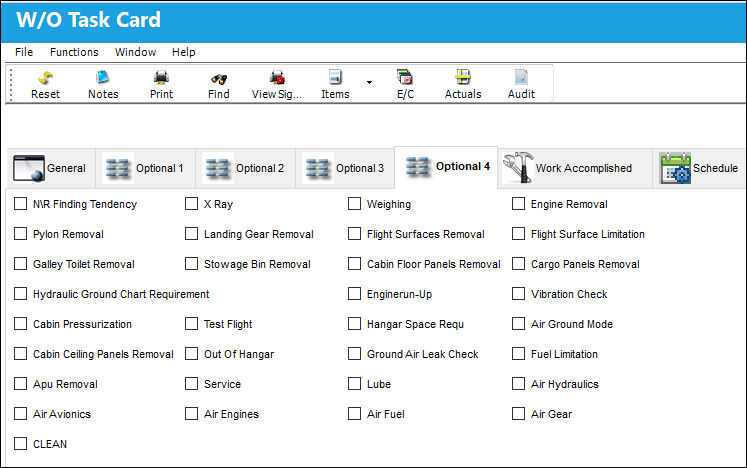747x468 pixels.
Task: Switch to the Optional 1 tab
Action: [x=145, y=168]
